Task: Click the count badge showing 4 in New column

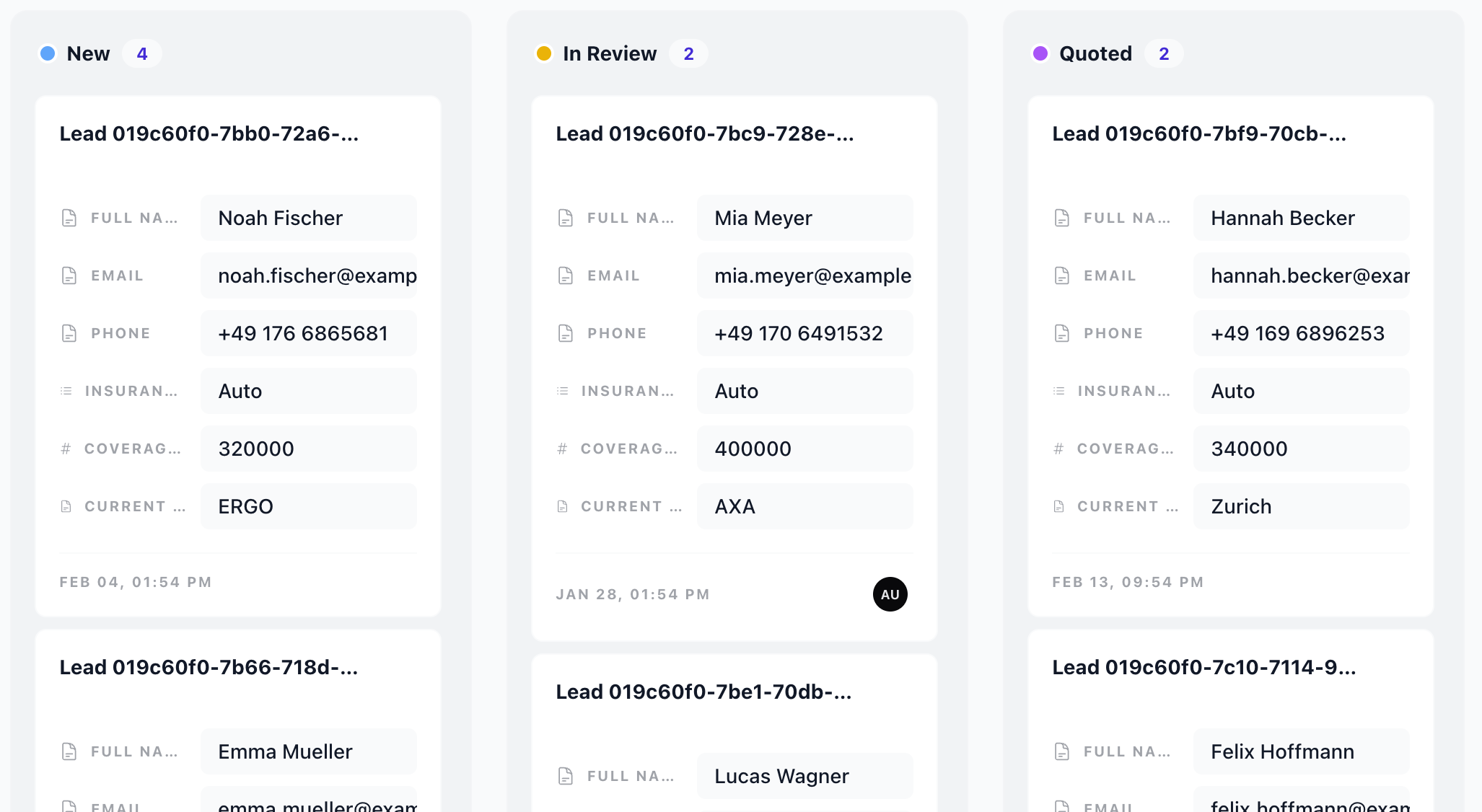Action: (x=142, y=53)
